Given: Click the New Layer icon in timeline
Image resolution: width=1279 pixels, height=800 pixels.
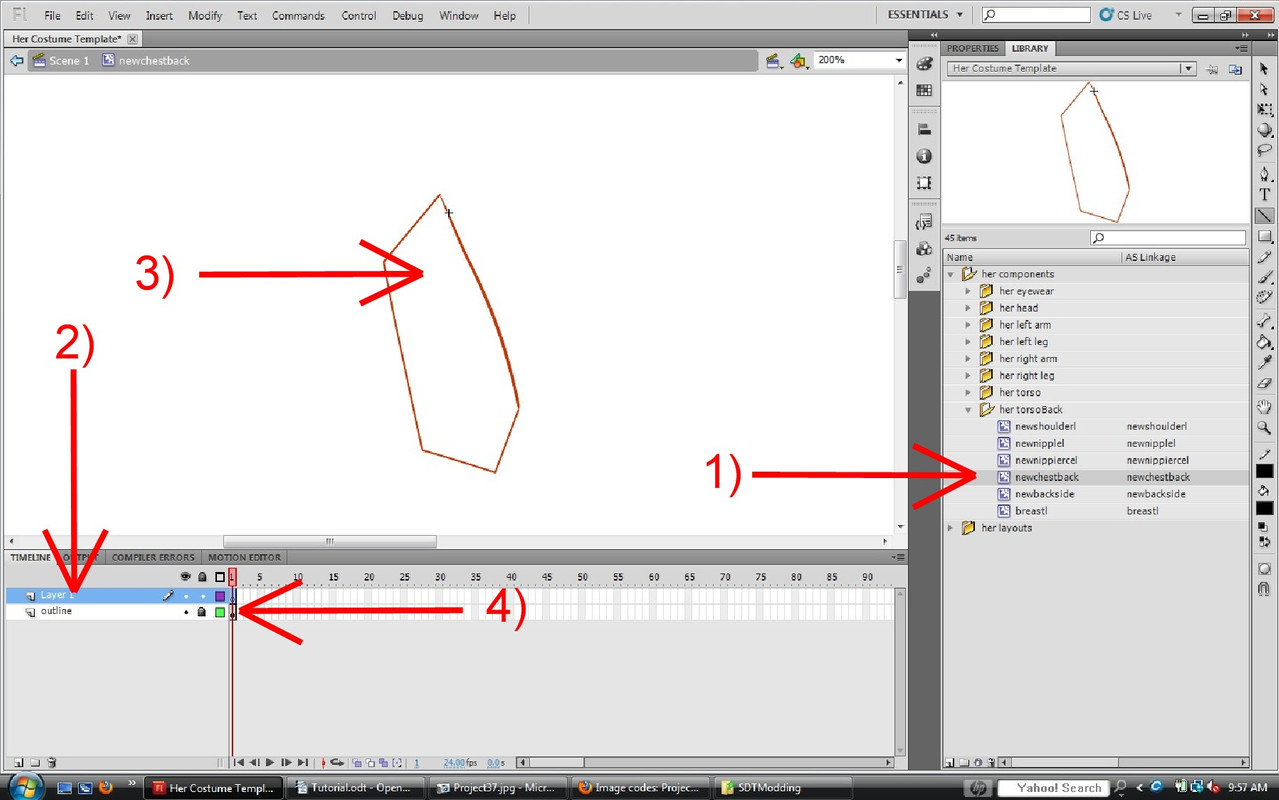Looking at the screenshot, I should 17,763.
